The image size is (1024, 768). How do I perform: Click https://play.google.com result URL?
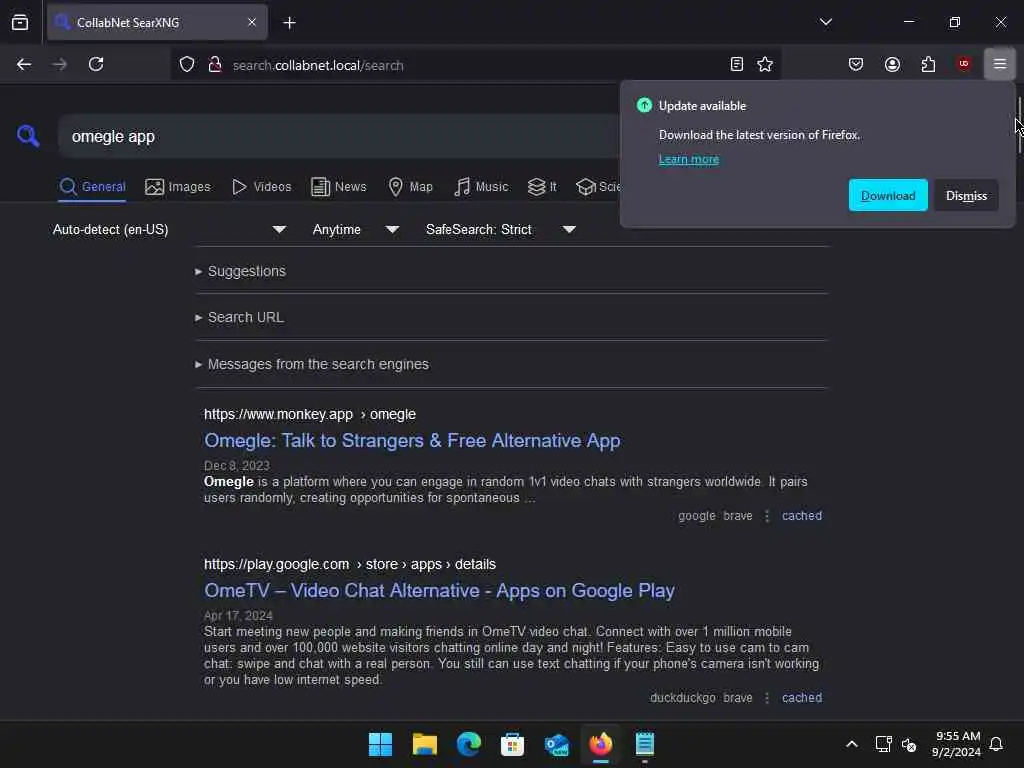[349, 564]
